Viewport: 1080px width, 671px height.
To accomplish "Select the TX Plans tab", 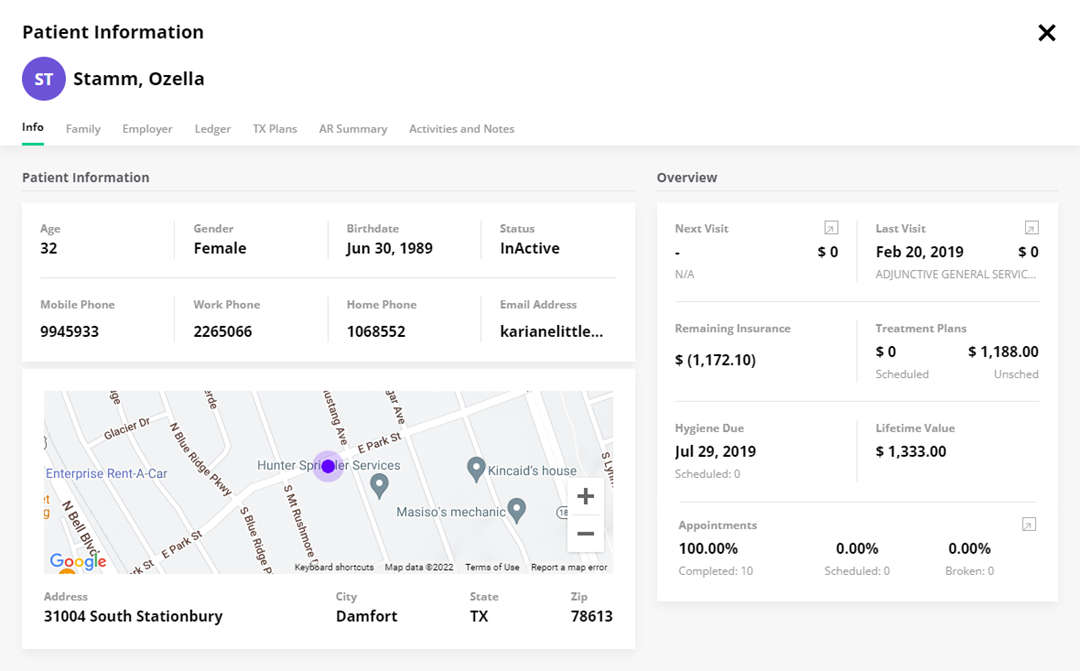I will point(275,129).
